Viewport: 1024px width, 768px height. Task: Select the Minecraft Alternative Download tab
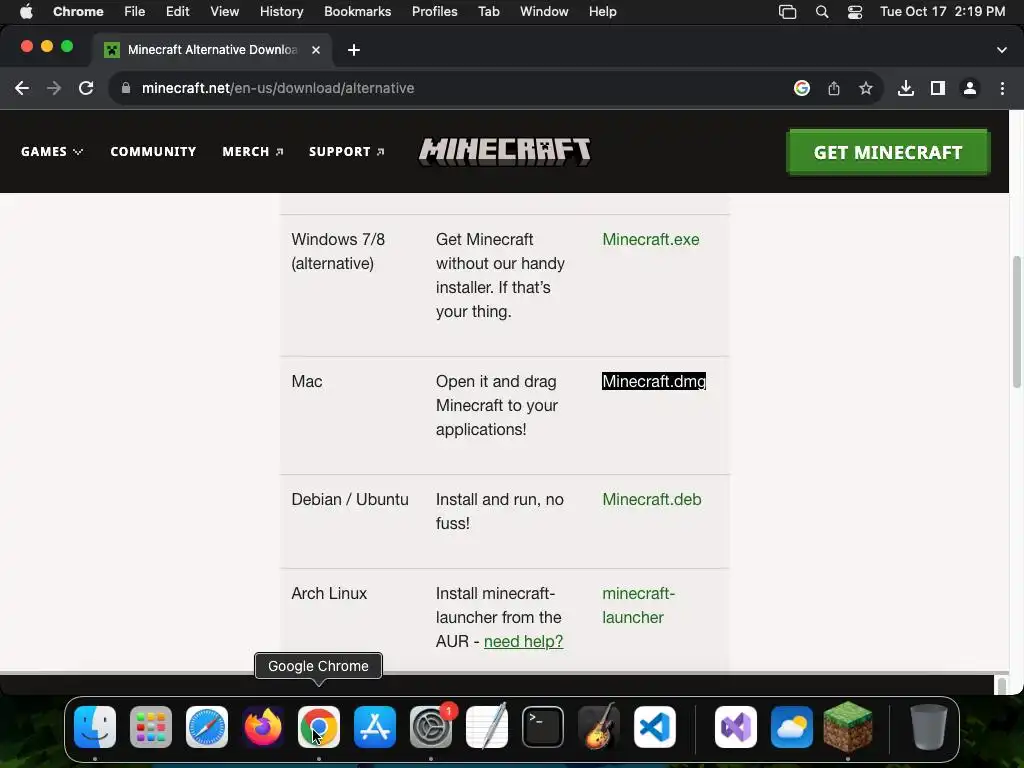pyautogui.click(x=212, y=50)
